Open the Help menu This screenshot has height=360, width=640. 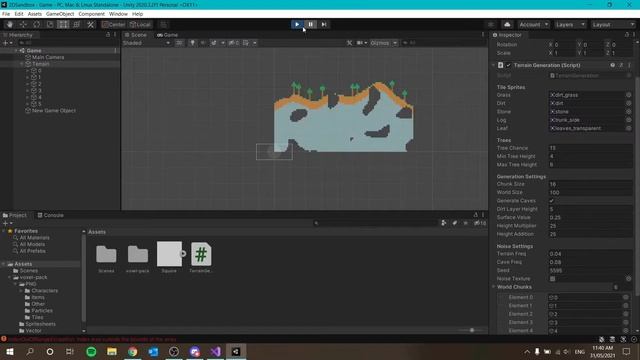point(138,14)
